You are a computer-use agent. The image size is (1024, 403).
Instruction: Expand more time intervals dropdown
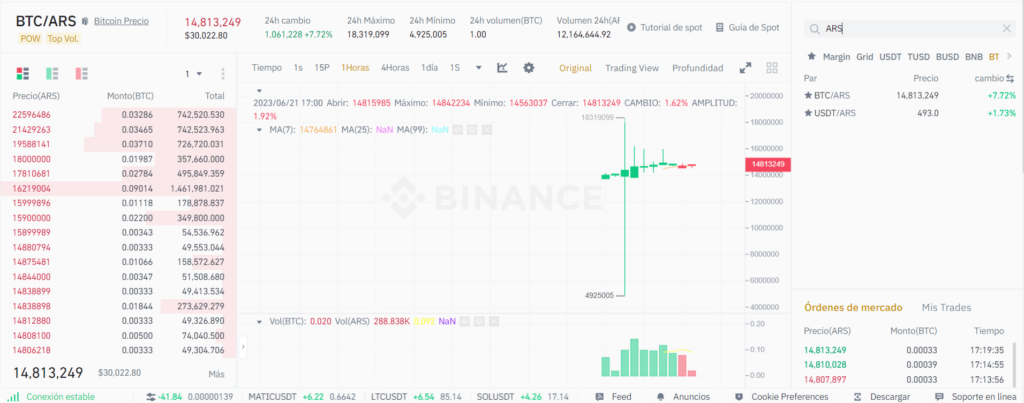coord(479,68)
